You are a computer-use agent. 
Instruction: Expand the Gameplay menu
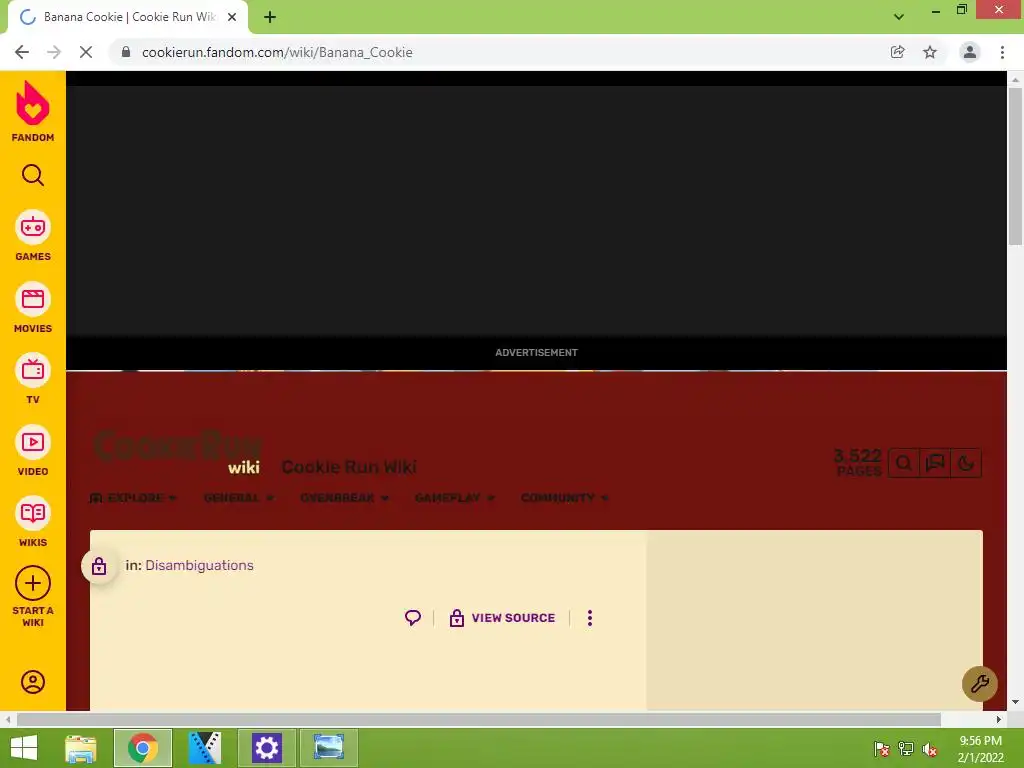455,498
